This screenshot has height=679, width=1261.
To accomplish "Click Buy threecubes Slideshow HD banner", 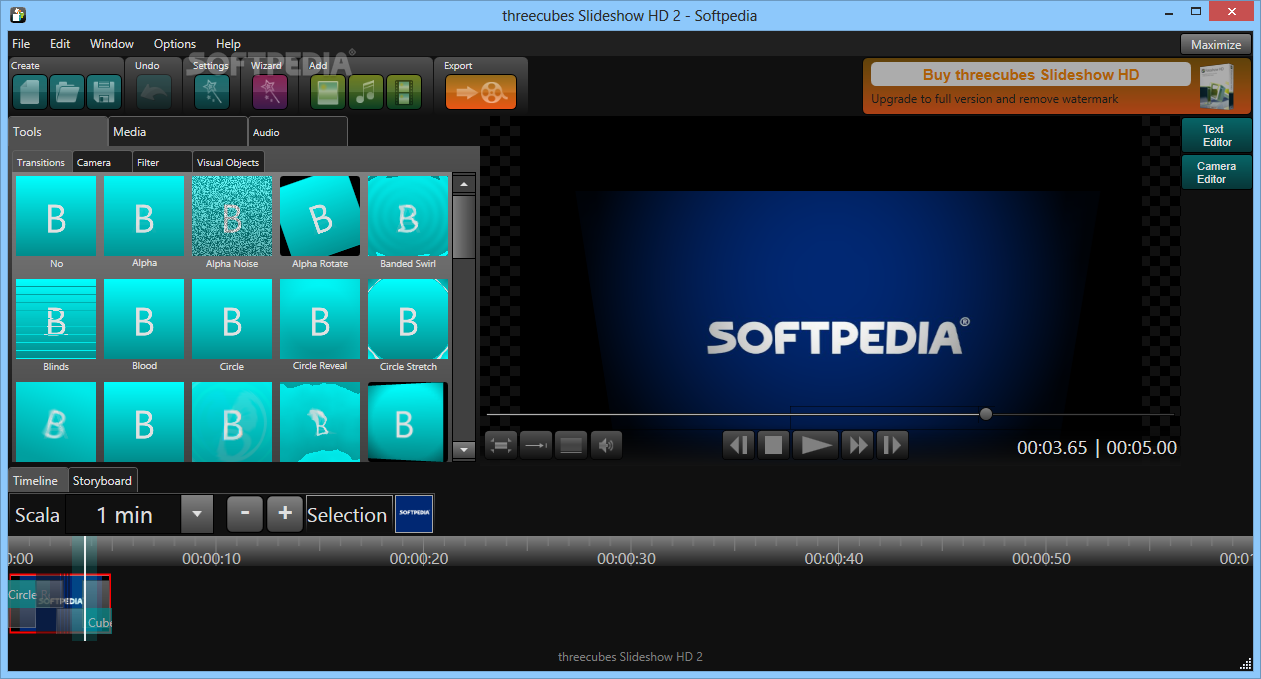I will pyautogui.click(x=1031, y=75).
